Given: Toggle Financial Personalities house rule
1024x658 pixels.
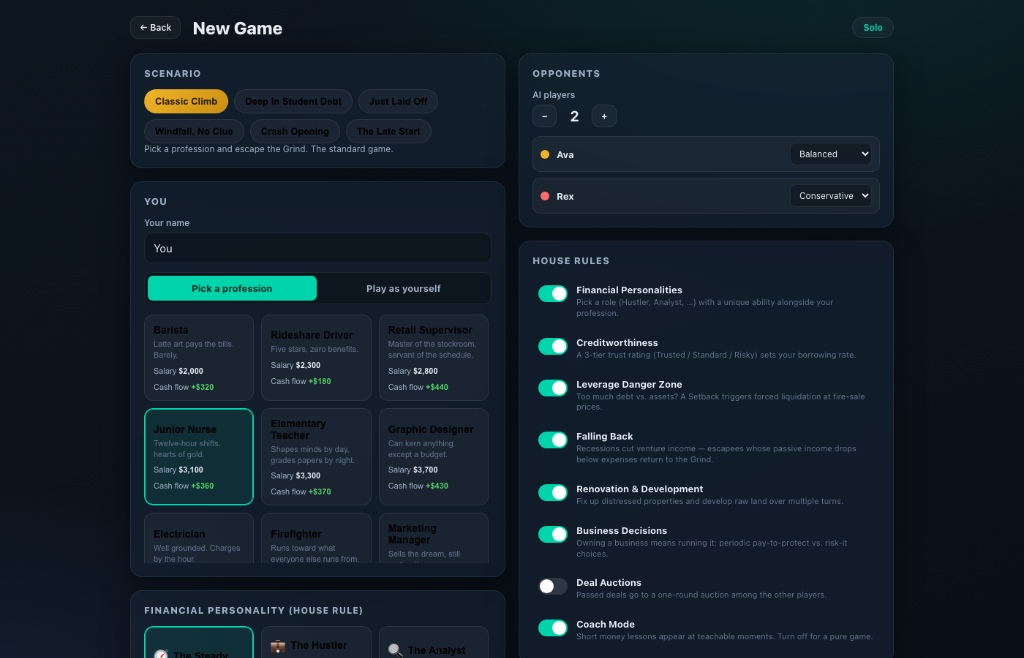Looking at the screenshot, I should (552, 294).
